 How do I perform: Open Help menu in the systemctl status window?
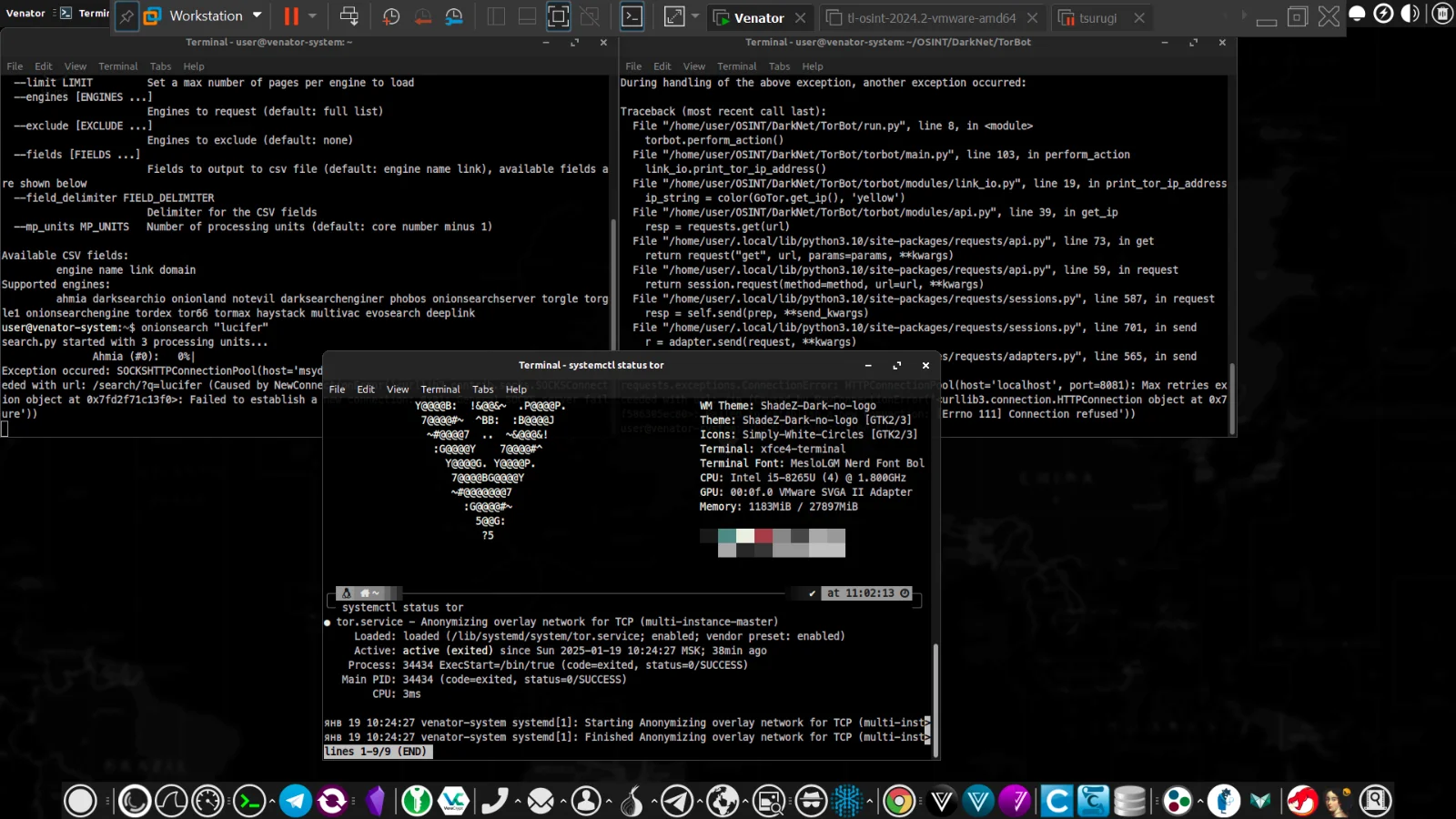coord(516,389)
